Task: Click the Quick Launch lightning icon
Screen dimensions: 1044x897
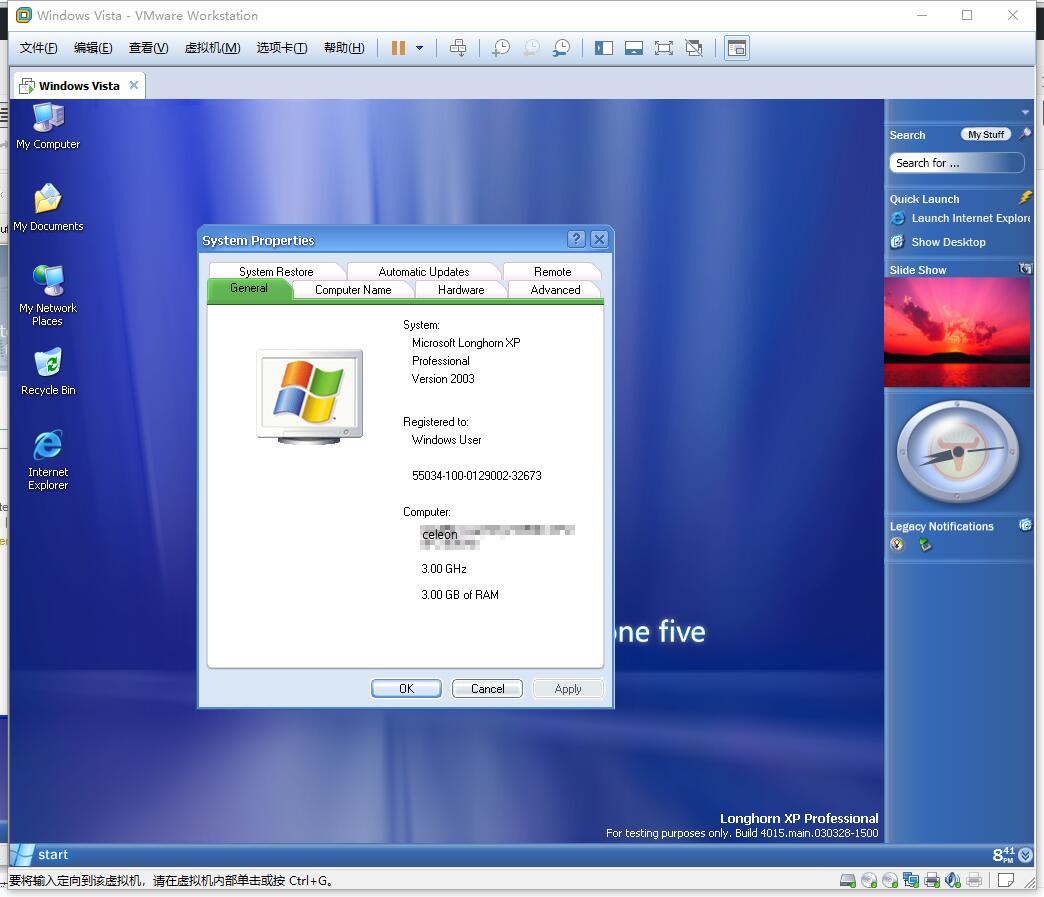Action: click(1025, 198)
